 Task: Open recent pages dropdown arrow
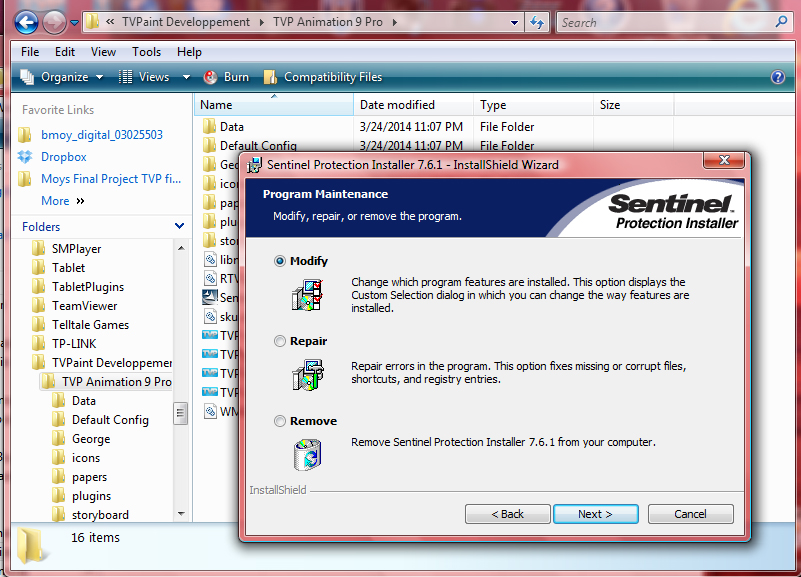(74, 23)
